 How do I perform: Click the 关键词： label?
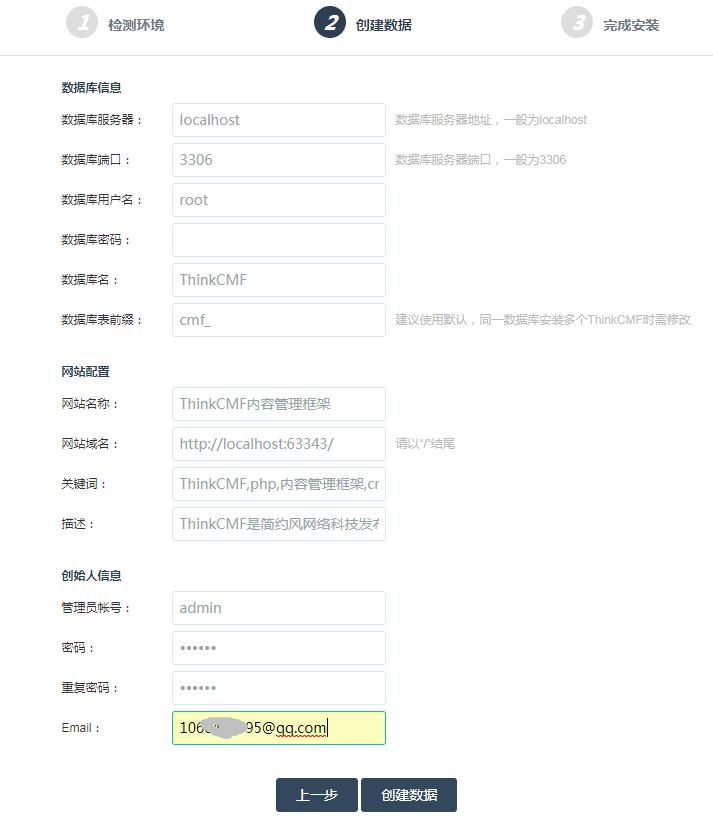coord(83,484)
